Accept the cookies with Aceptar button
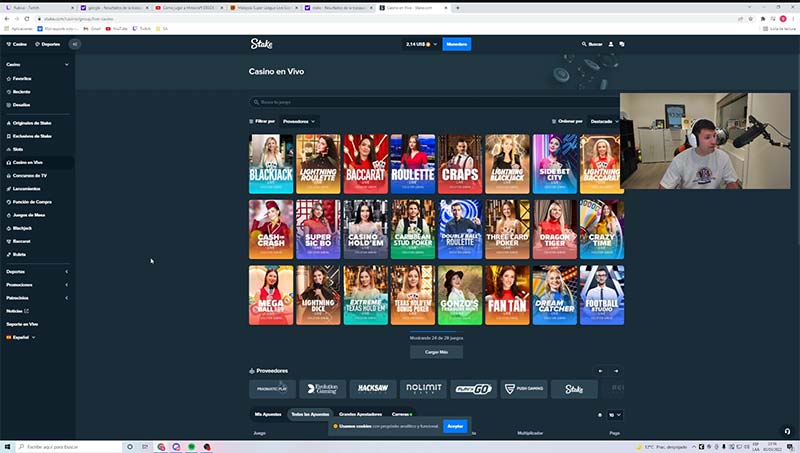The height and width of the screenshot is (453, 800). pos(455,426)
